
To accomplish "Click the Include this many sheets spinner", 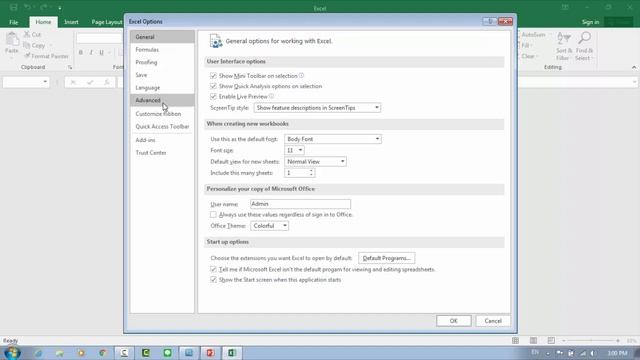I will tap(311, 173).
